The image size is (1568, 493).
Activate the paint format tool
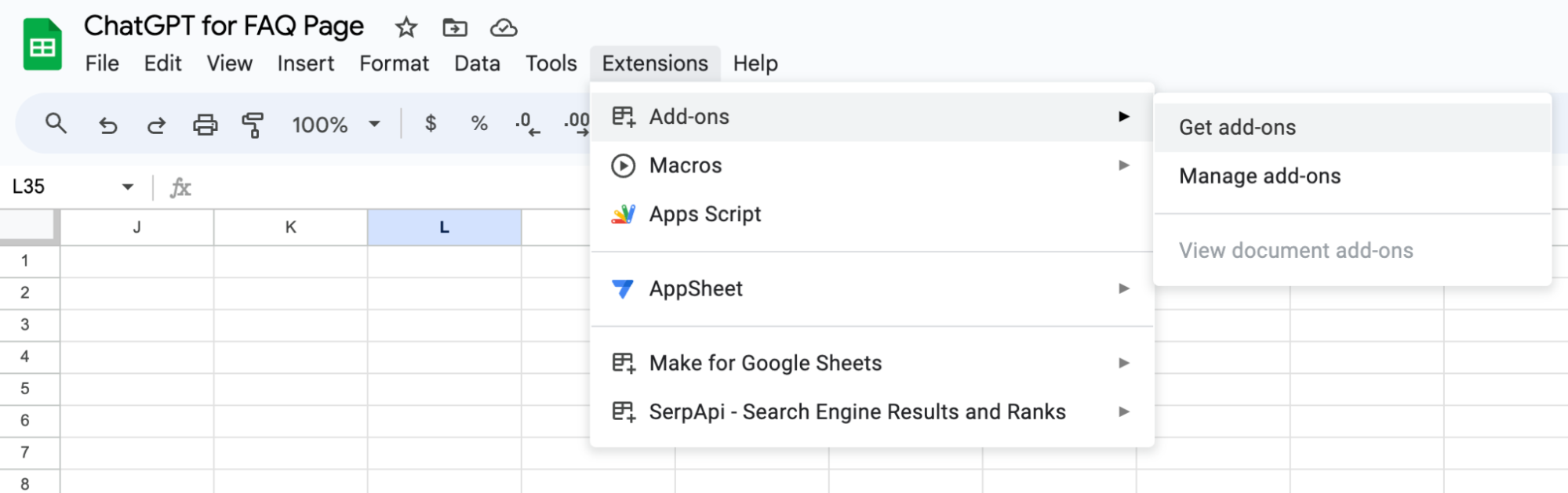pos(253,124)
